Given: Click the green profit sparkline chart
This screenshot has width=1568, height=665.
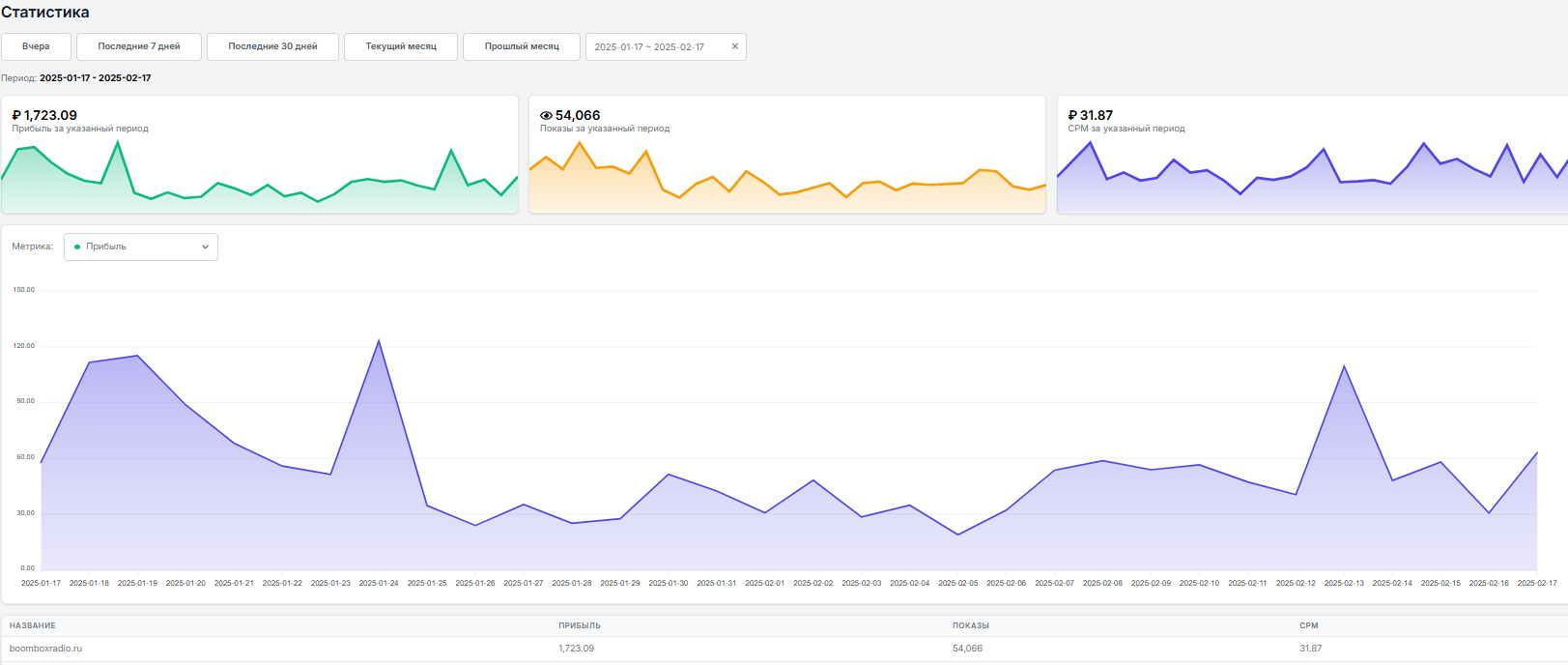Looking at the screenshot, I should click(260, 179).
